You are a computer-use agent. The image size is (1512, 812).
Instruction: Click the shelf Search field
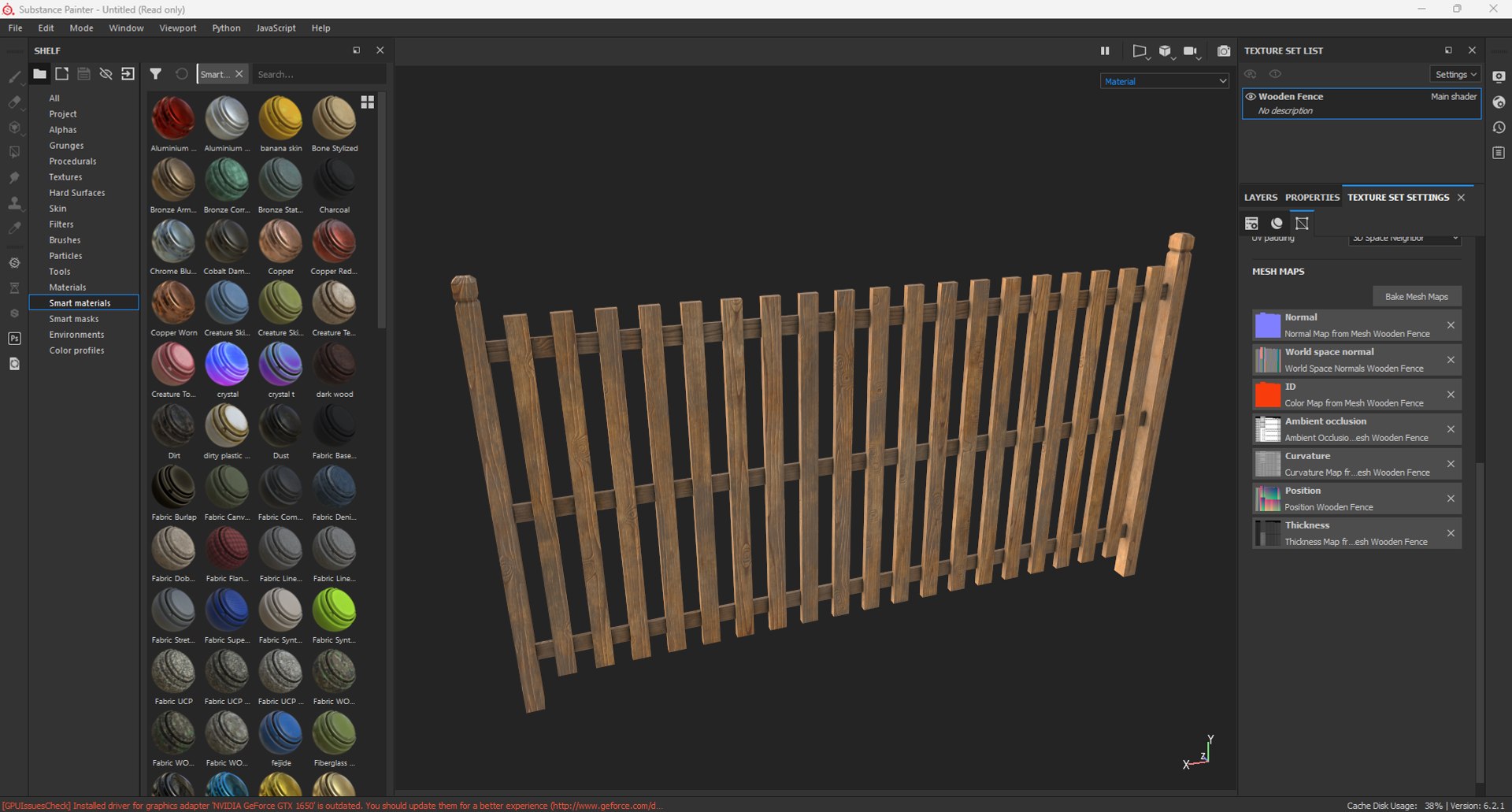(x=318, y=74)
